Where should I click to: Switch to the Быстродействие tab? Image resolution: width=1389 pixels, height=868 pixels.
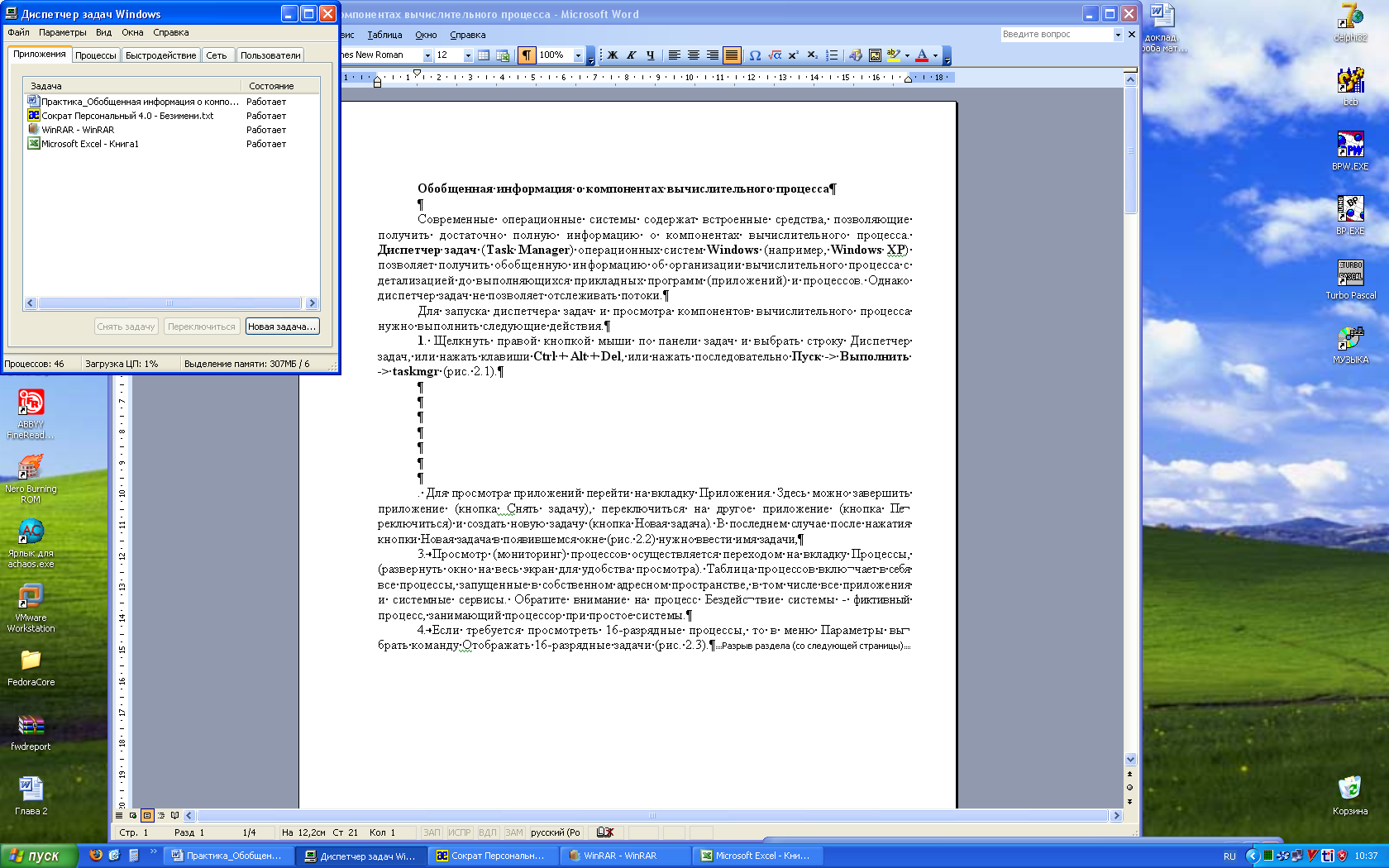tap(160, 55)
